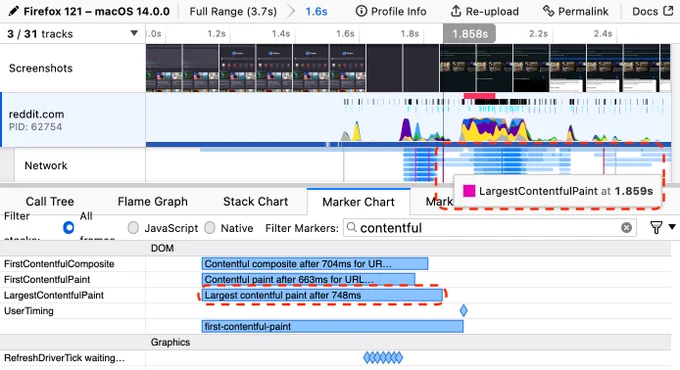Select the Screenshots track label
The image size is (680, 370).
[x=41, y=68]
